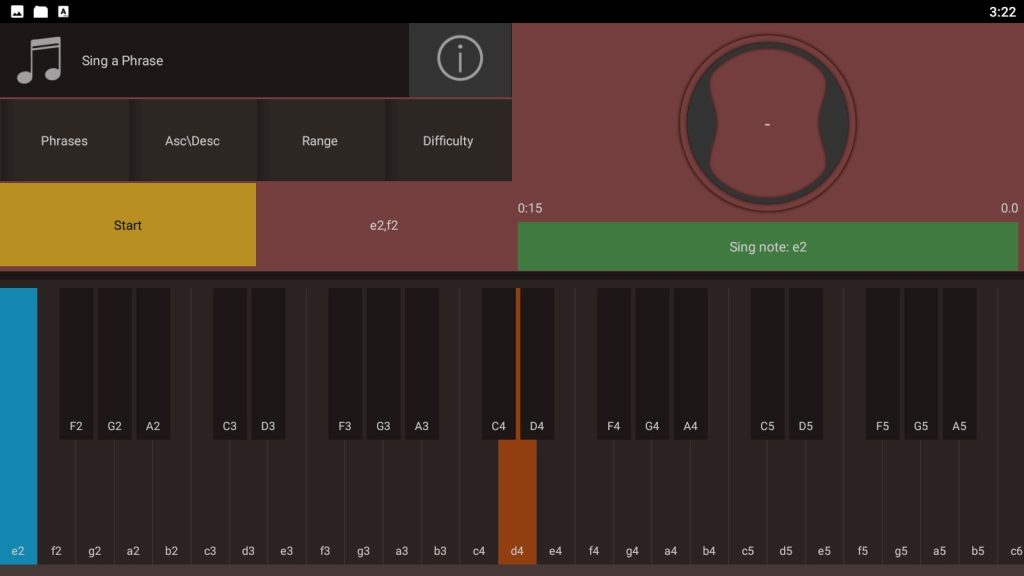This screenshot has height=576, width=1024.
Task: Play the A3 black key
Action: (x=422, y=363)
